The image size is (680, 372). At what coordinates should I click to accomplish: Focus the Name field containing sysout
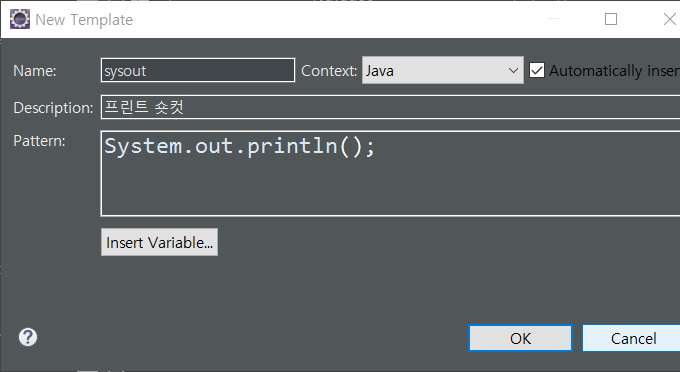click(198, 70)
